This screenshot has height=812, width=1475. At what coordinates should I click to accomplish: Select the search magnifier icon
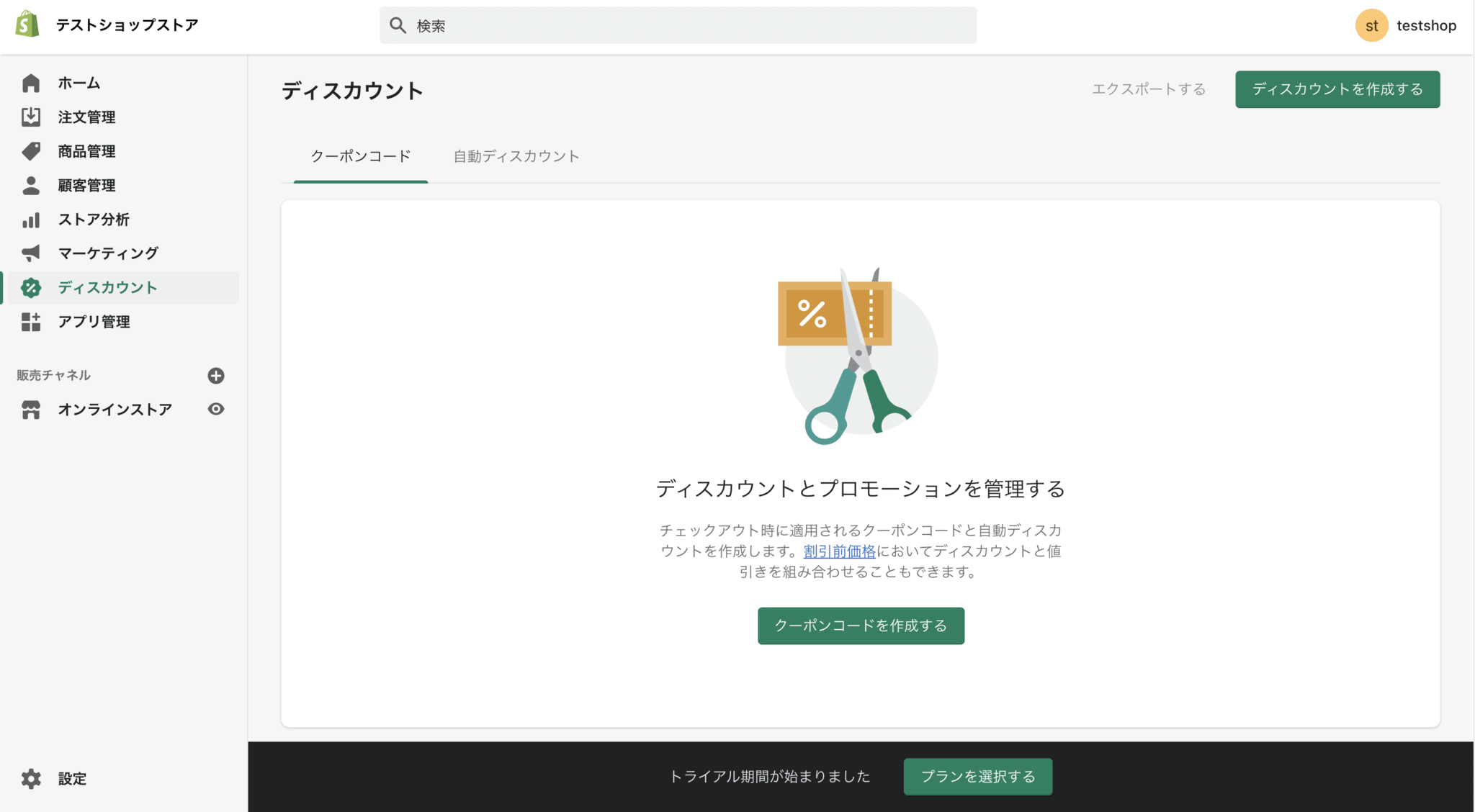398,24
